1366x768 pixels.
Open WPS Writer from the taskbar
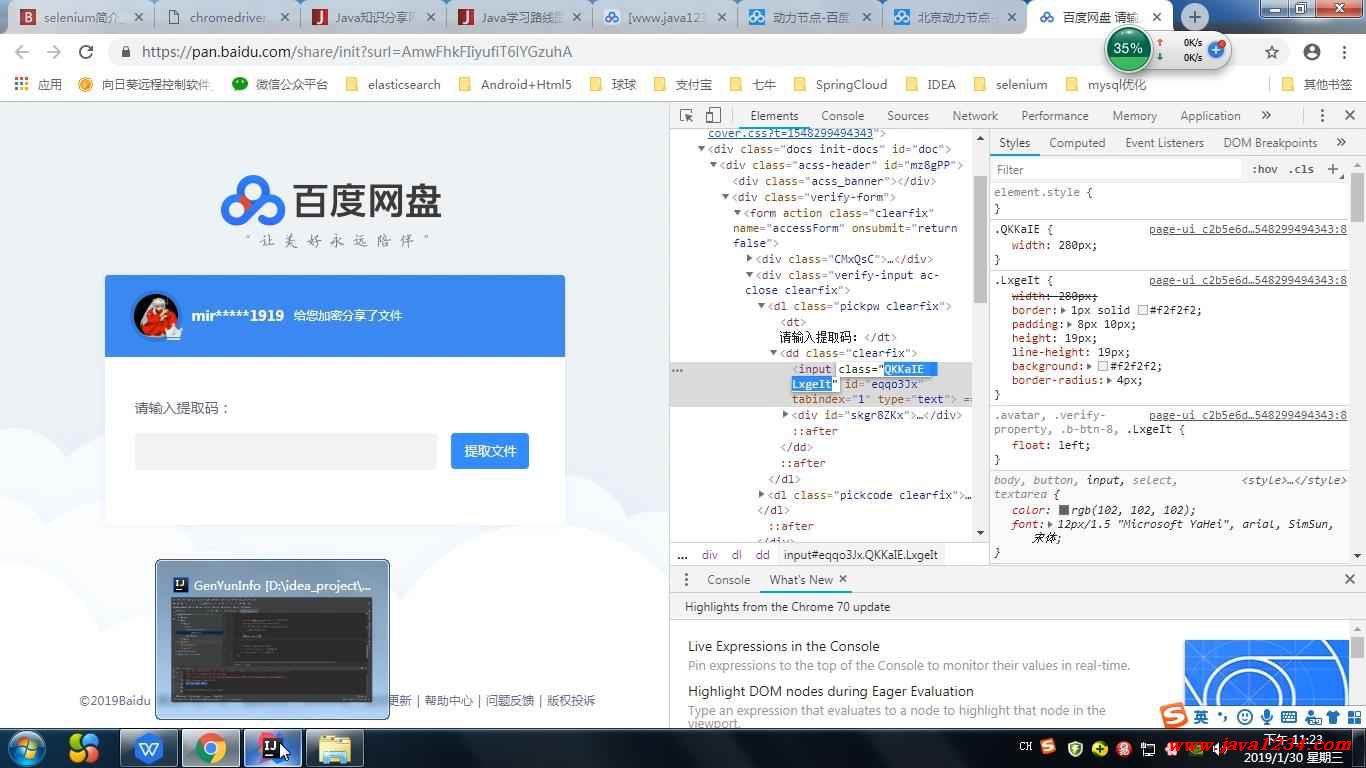coord(148,748)
